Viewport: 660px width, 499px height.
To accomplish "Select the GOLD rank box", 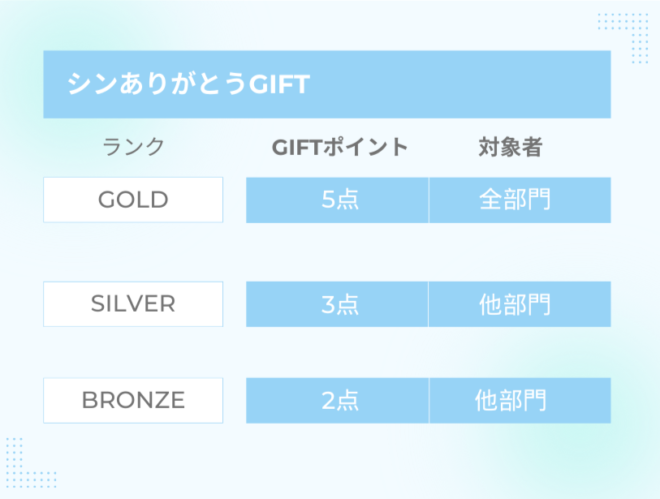I will point(133,200).
